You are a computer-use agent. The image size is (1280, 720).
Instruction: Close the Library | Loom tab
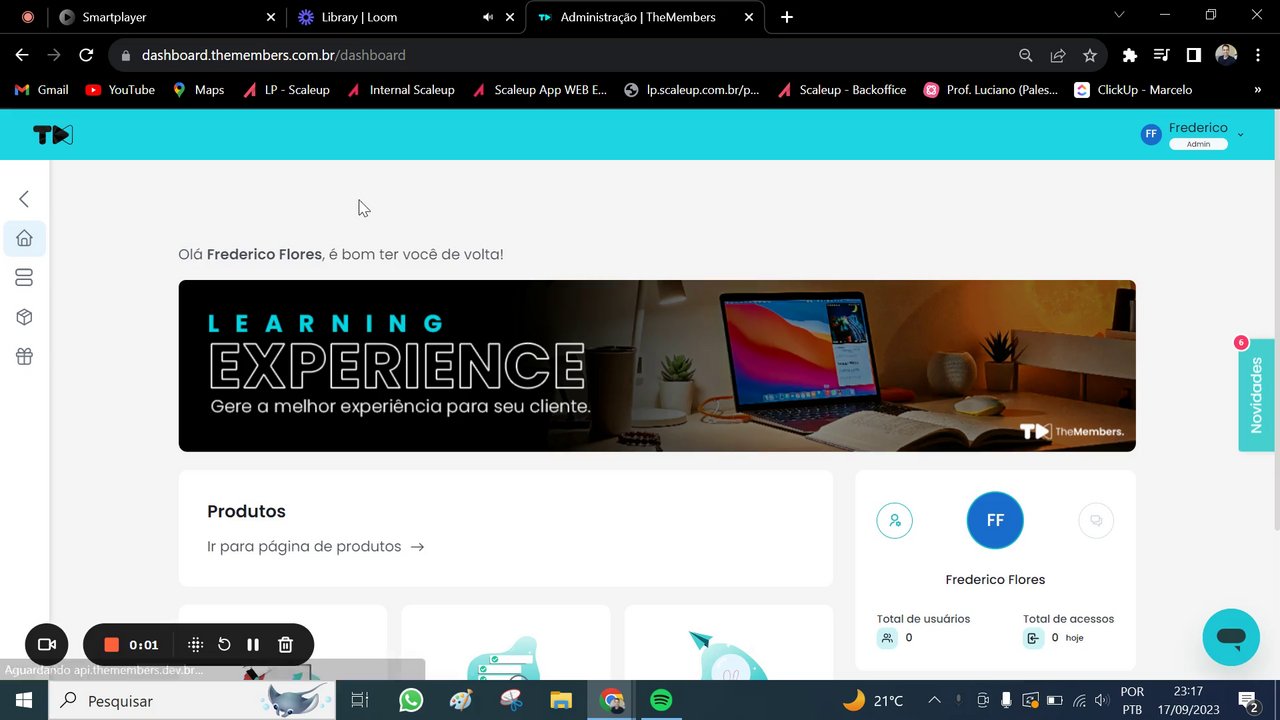click(511, 17)
